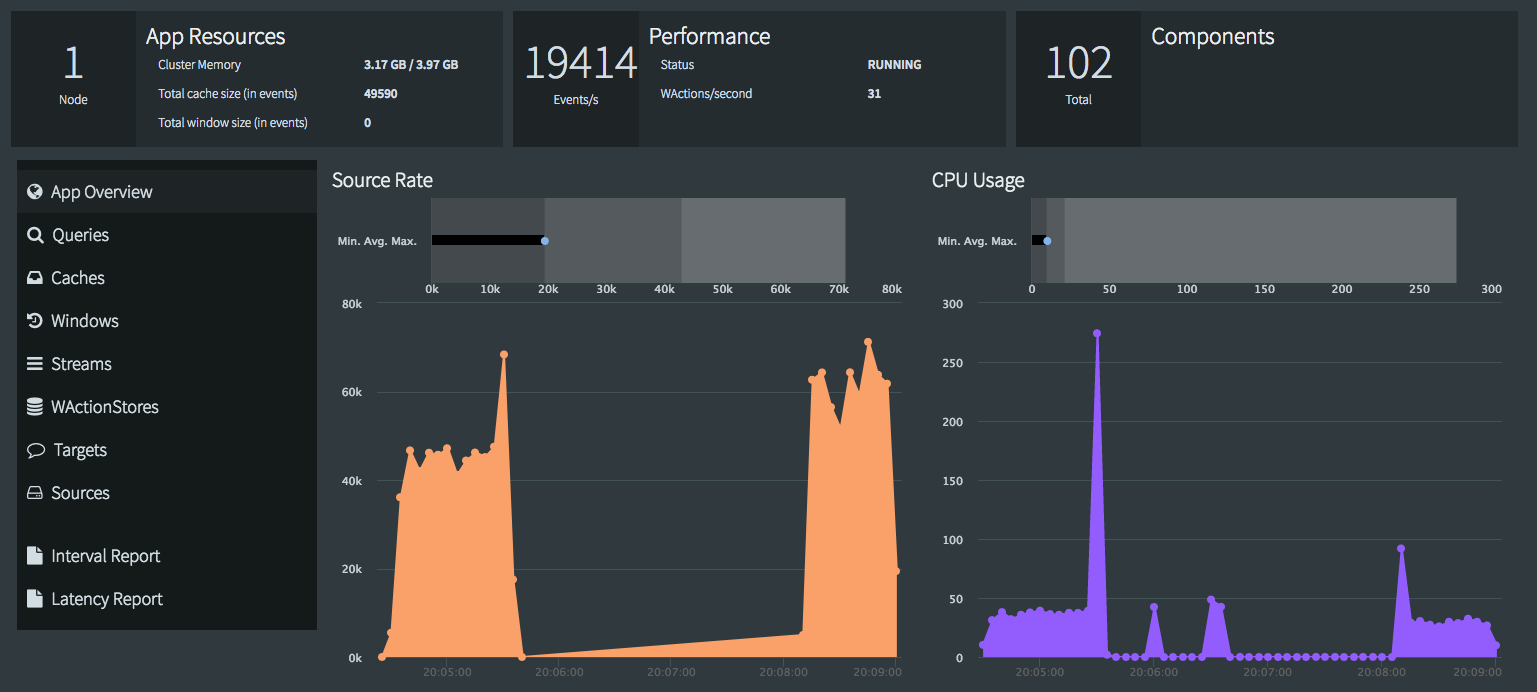Viewport: 1537px width, 692px height.
Task: Click the CPU Usage average marker
Action: (x=1046, y=240)
